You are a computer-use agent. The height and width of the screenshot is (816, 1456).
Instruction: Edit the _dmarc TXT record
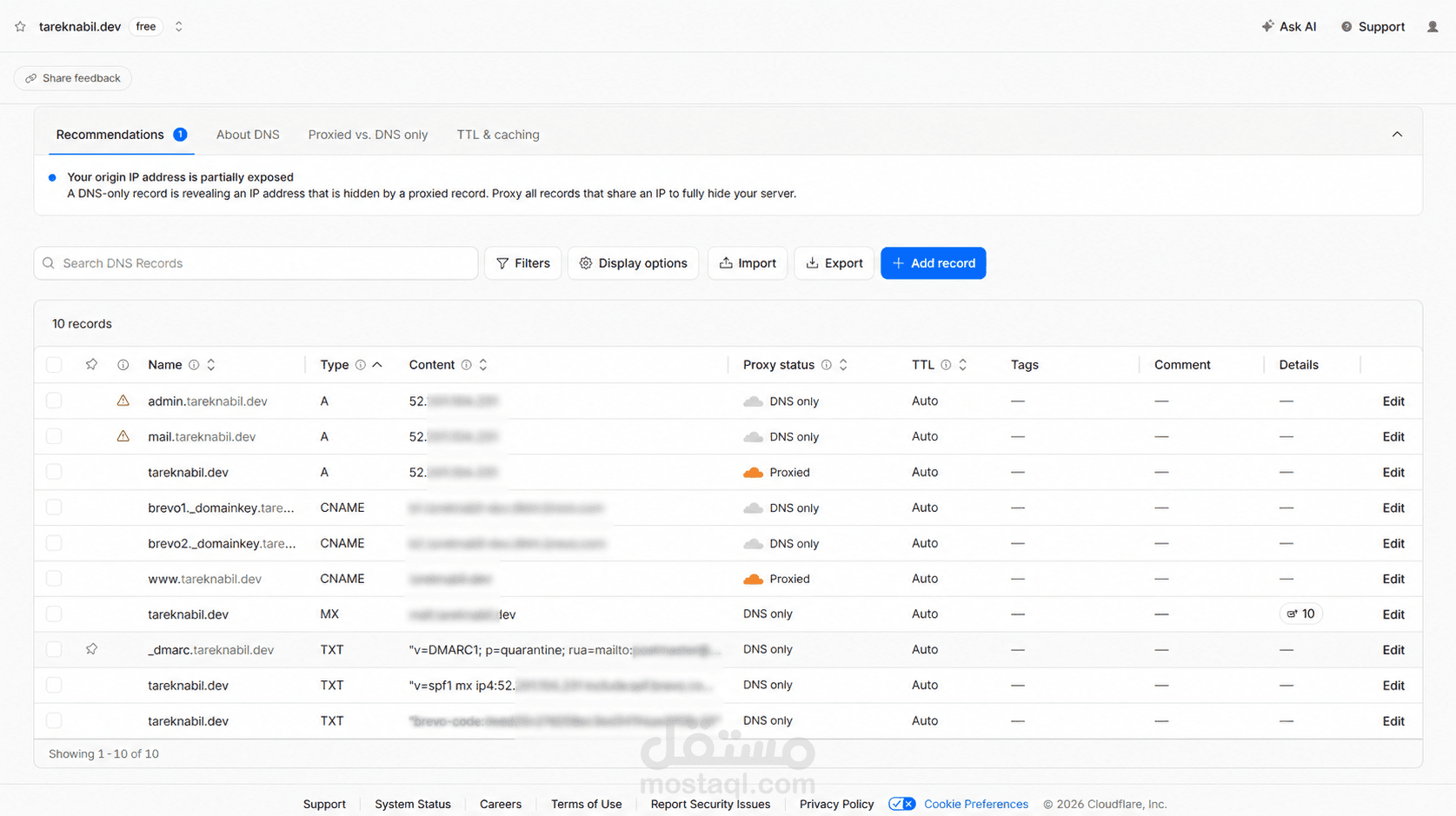click(x=1393, y=650)
